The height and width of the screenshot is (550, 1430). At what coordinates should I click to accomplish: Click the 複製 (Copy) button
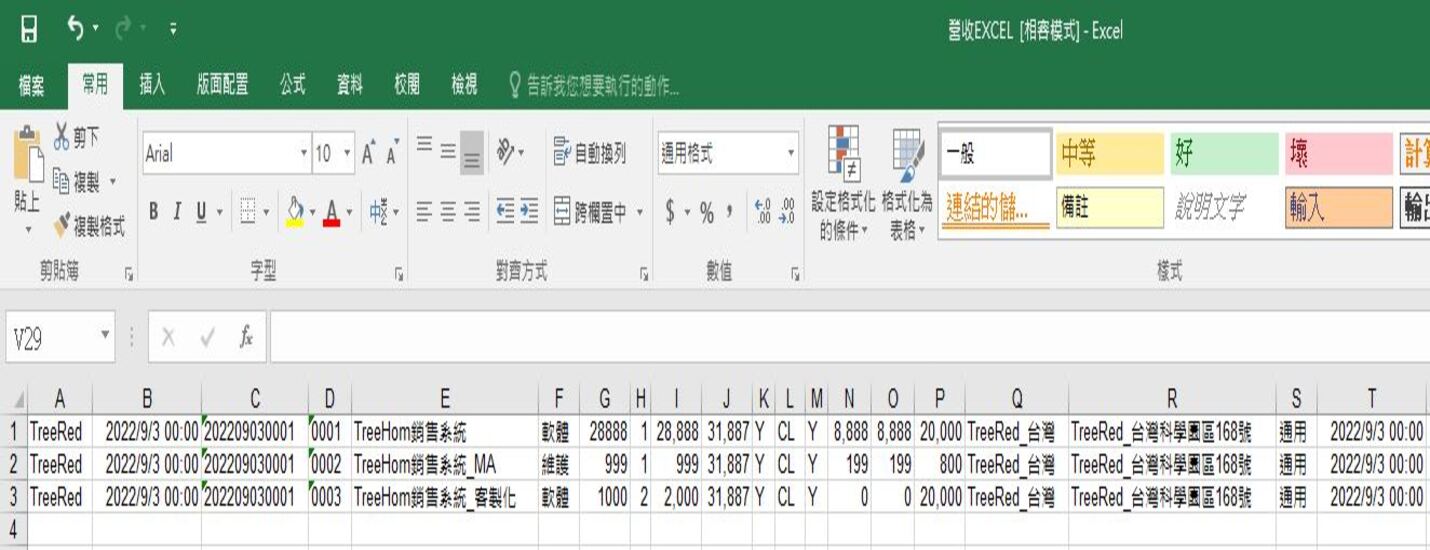point(76,182)
